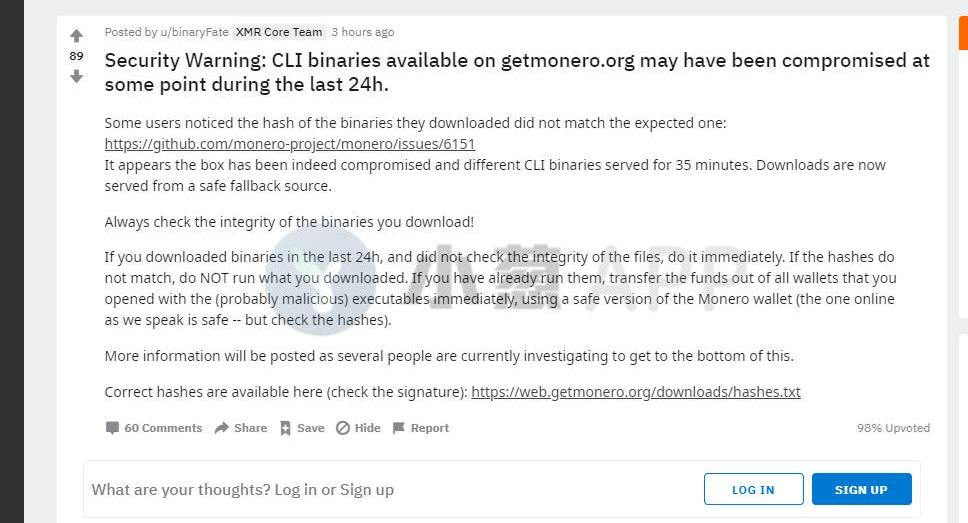Click the orange button at right edge
Viewport: 968px width, 523px height.
click(x=963, y=33)
